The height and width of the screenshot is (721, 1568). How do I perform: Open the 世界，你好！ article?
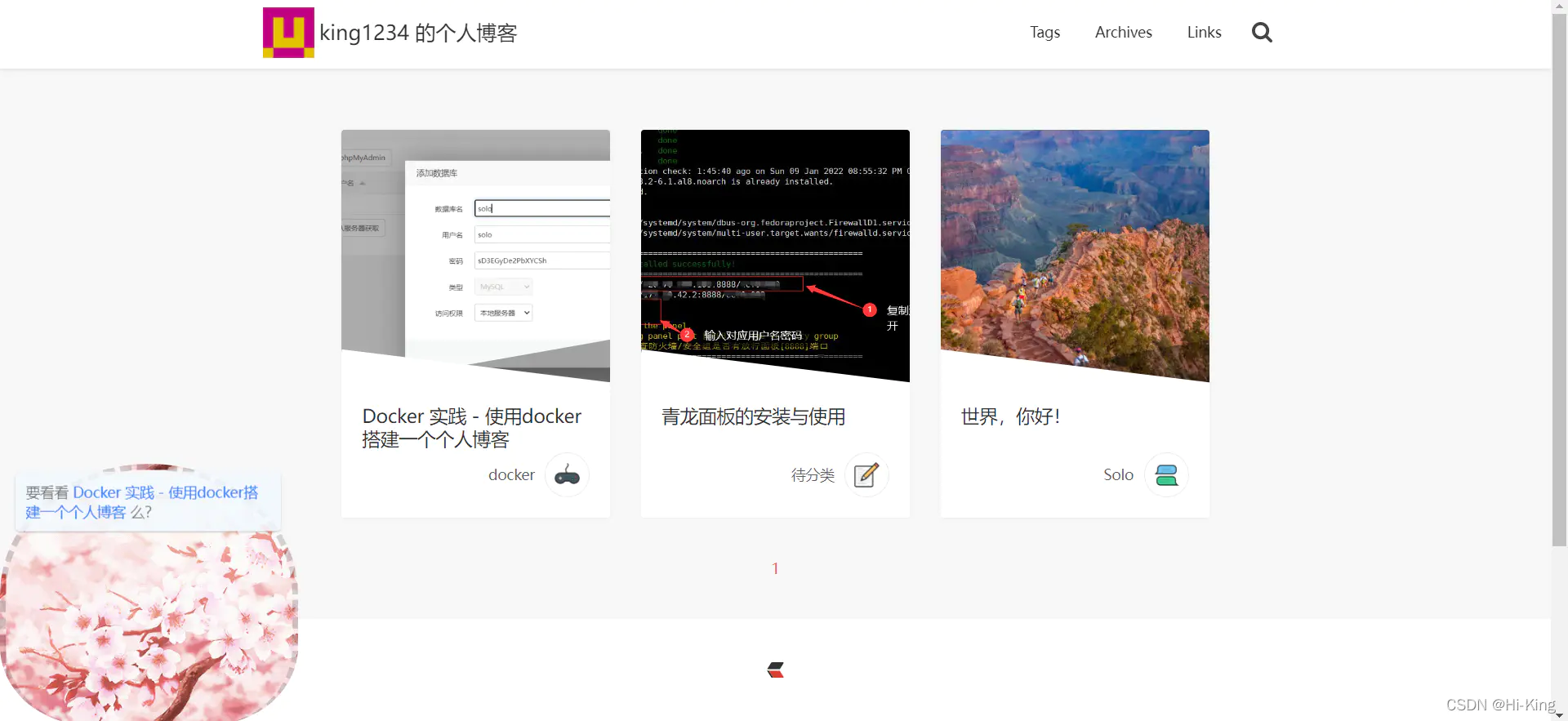click(x=1010, y=417)
